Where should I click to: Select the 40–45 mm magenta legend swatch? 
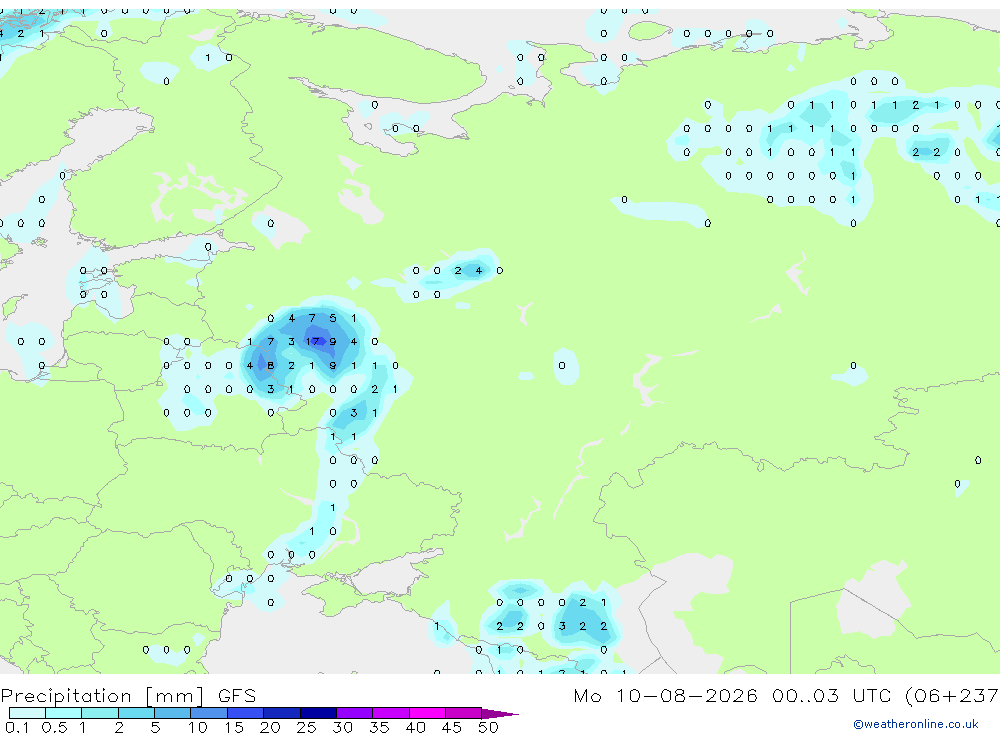click(427, 713)
